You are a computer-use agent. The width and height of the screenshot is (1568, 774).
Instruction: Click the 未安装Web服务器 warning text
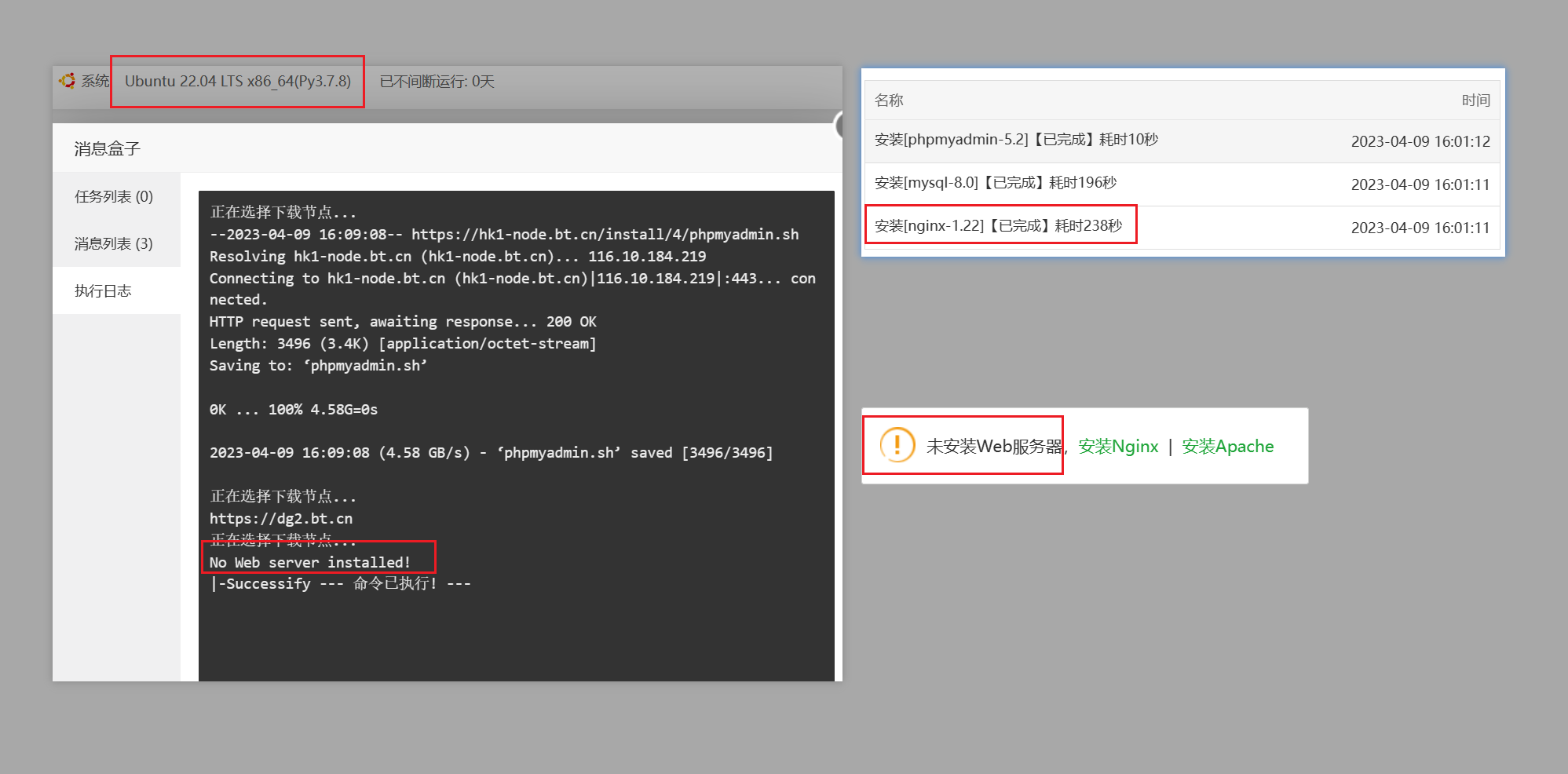(x=994, y=446)
